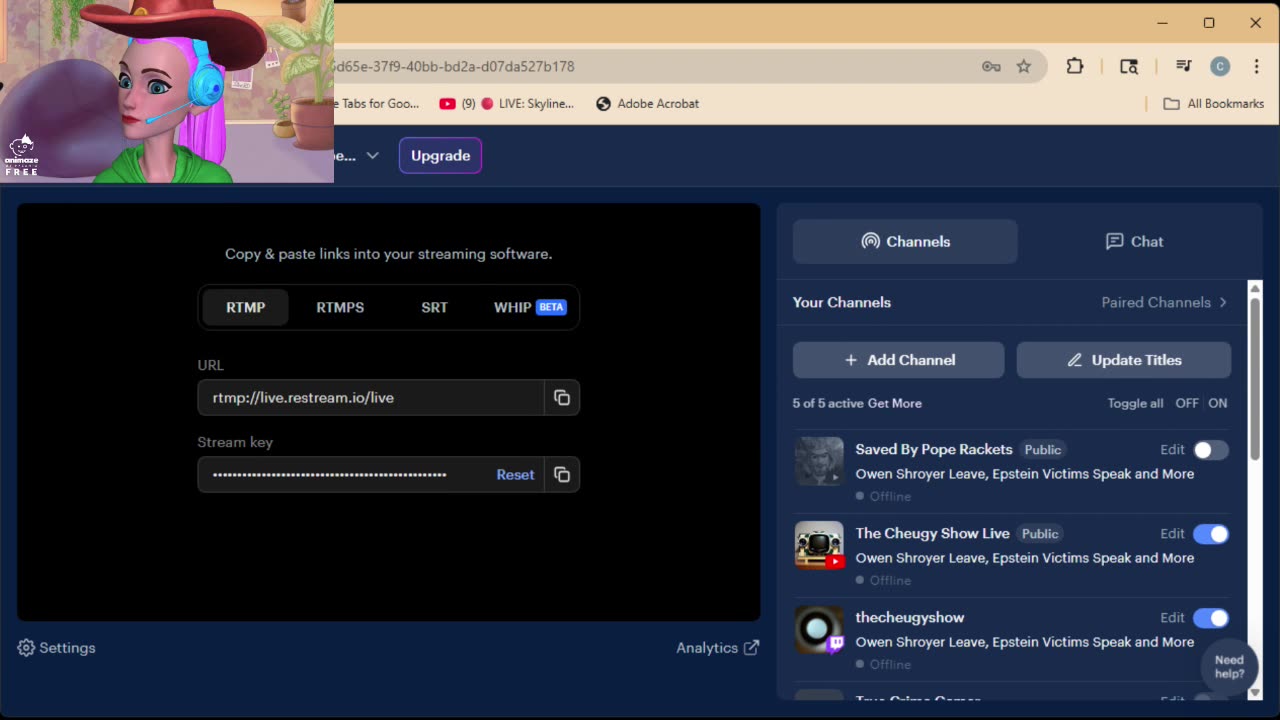Disable thecheugyshow channel toggle
The image size is (1280, 720).
tap(1211, 618)
